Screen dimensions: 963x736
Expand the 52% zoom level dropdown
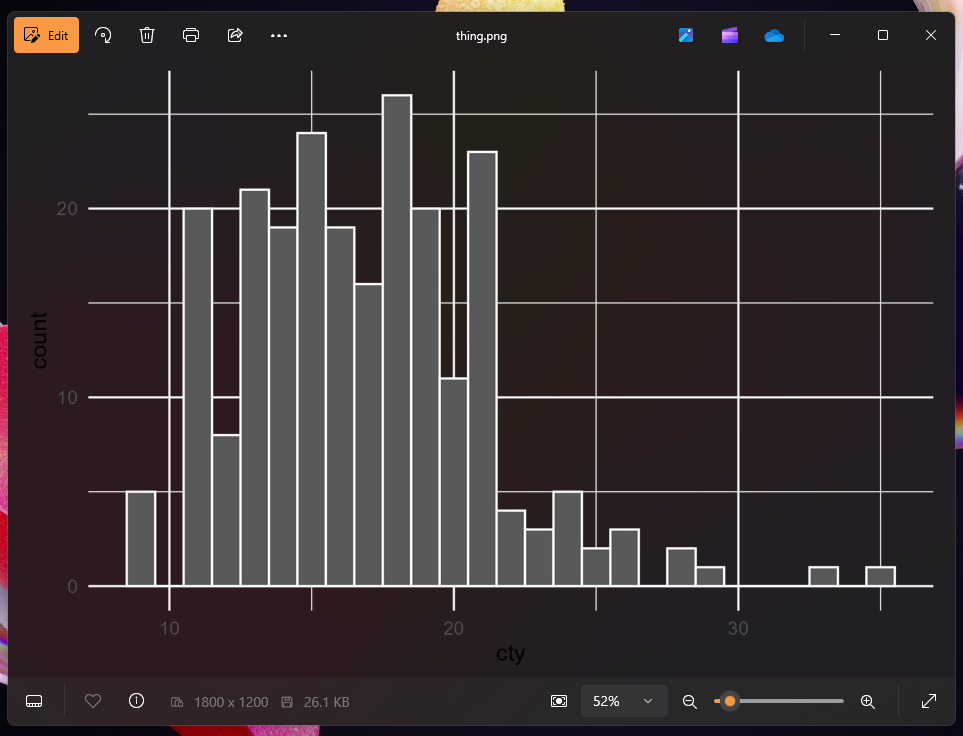[x=624, y=701]
